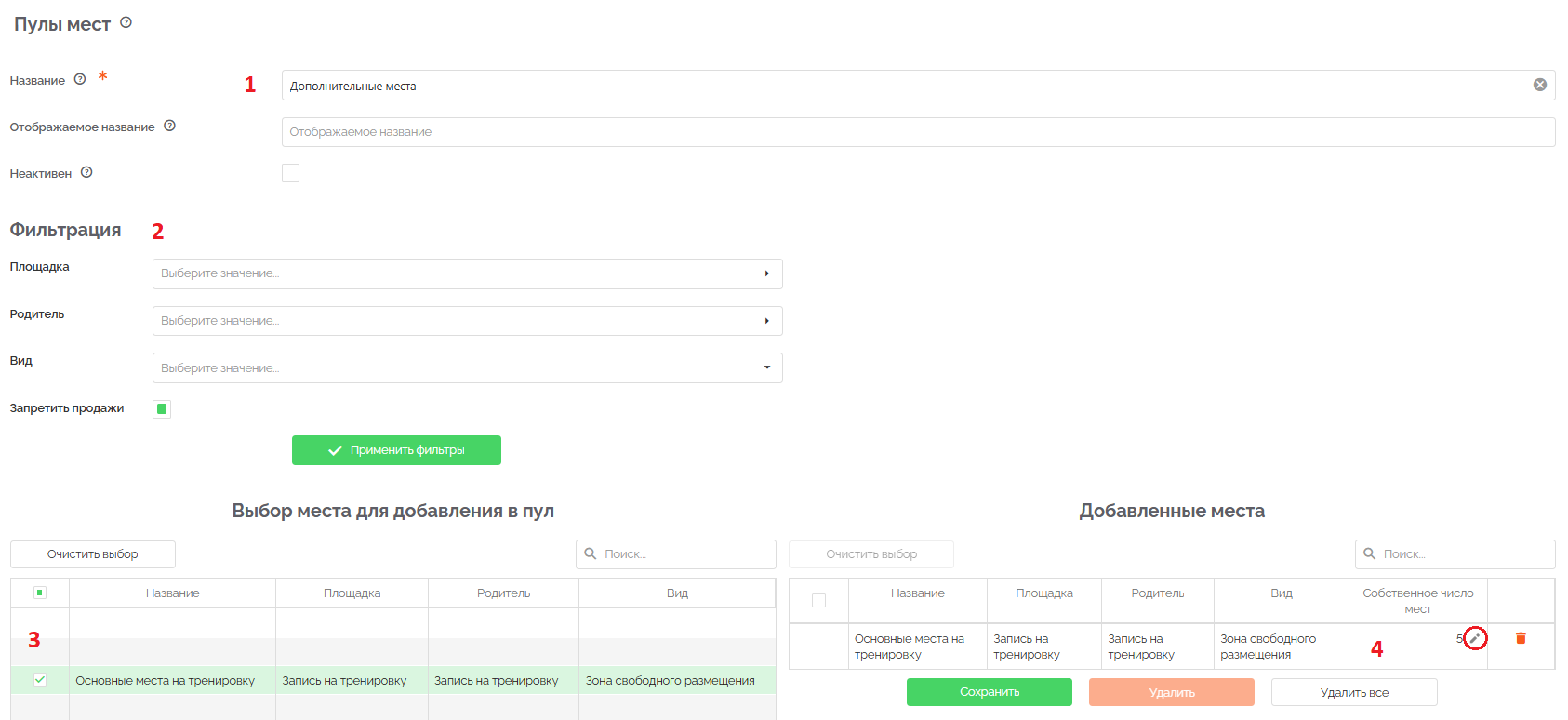Click help icon beside Неактивен label

(86, 172)
